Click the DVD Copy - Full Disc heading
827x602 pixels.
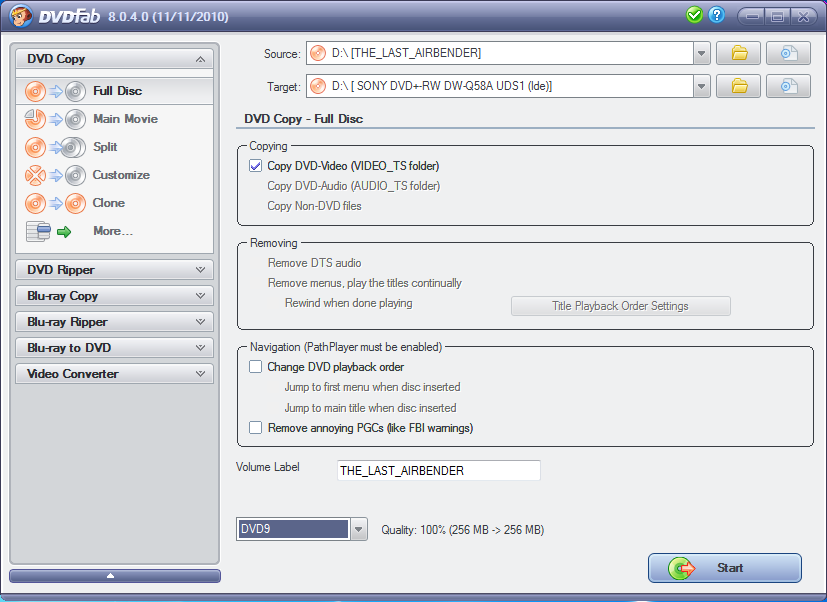(x=303, y=119)
